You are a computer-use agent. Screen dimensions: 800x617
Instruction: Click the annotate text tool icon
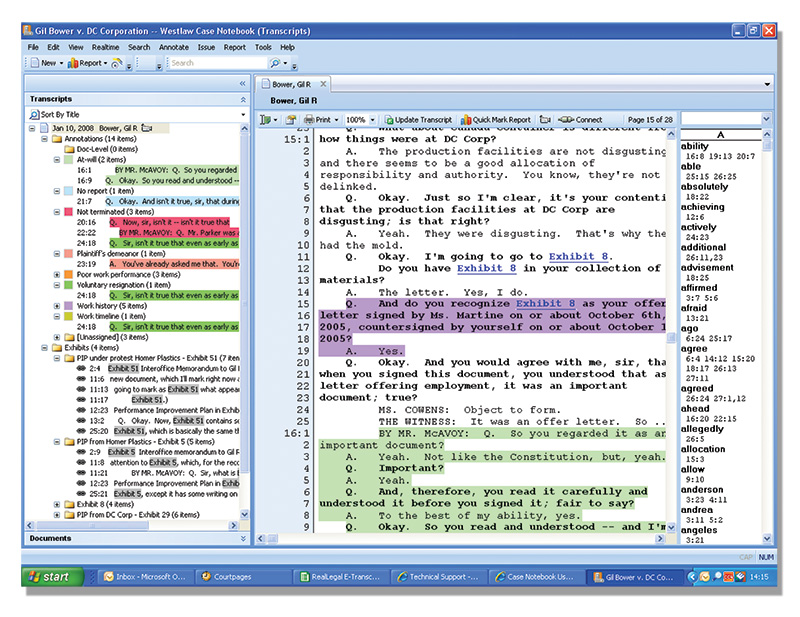(265, 120)
